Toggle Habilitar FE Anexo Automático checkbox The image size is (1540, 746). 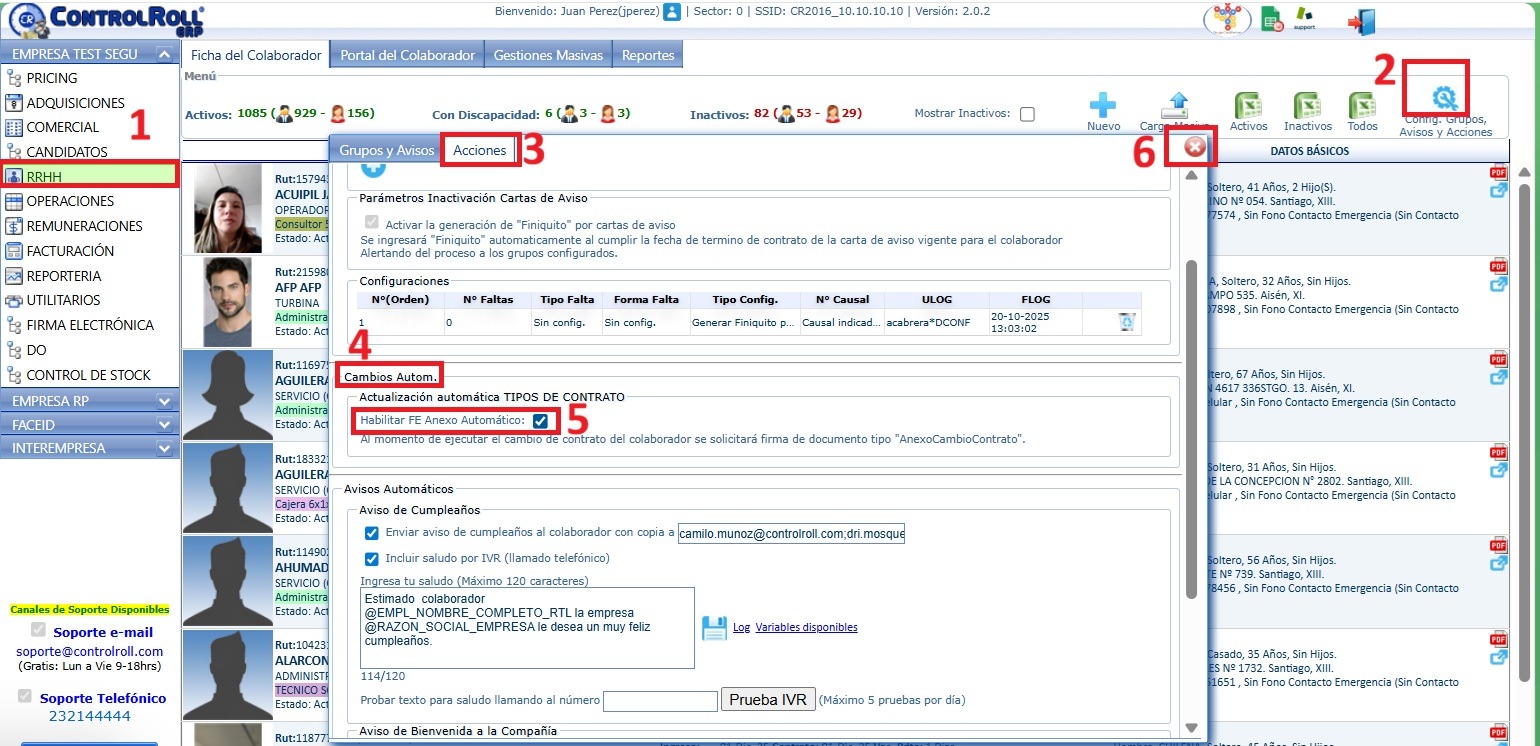(x=540, y=421)
